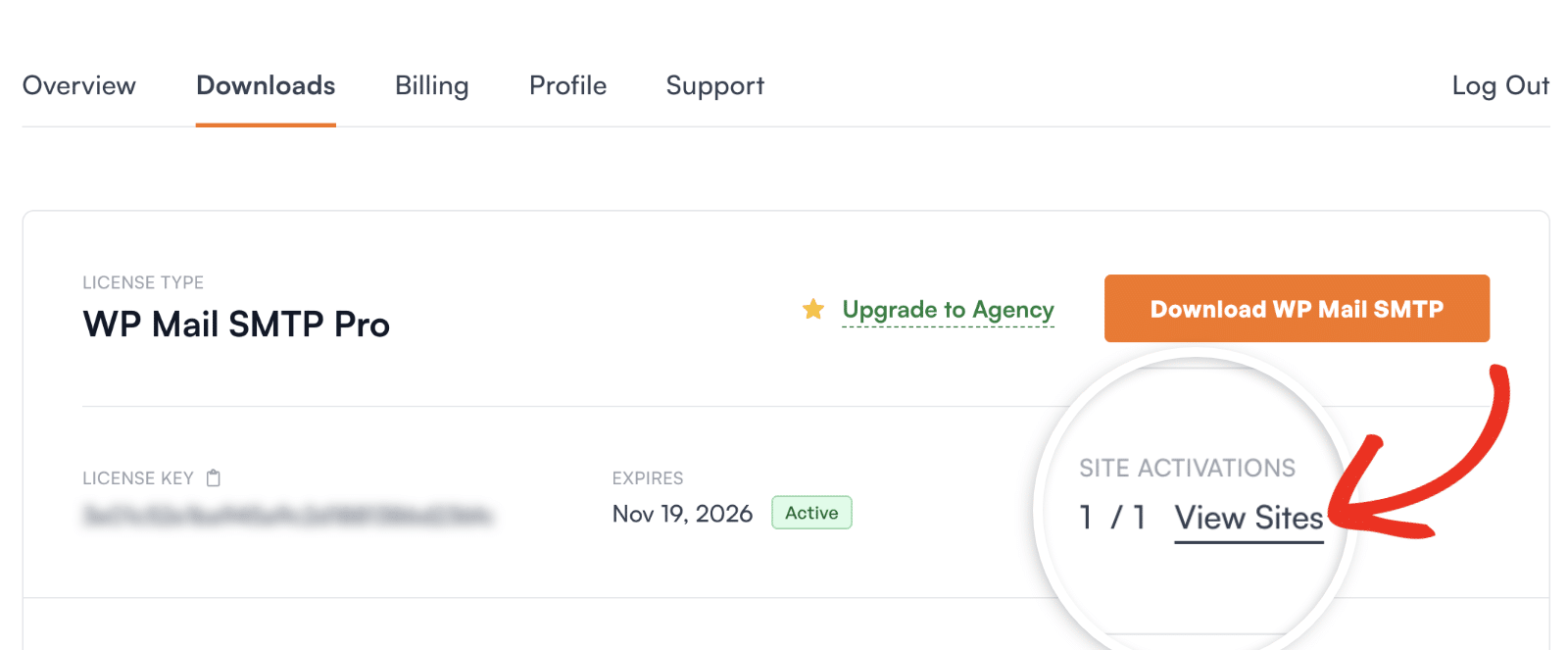Click the EXPIRES label
1568x650 pixels.
[x=648, y=478]
